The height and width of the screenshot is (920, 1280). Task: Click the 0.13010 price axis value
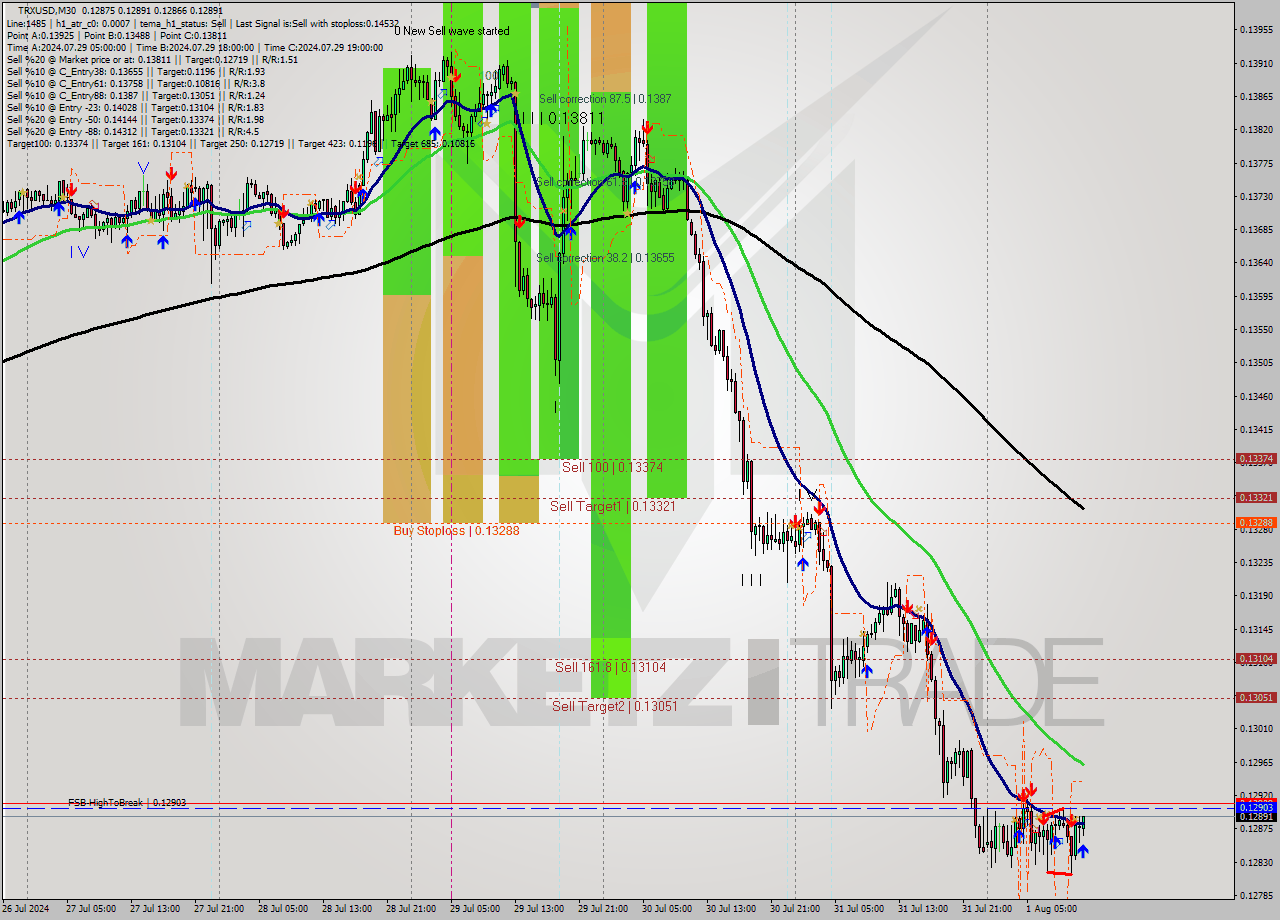pyautogui.click(x=1256, y=729)
